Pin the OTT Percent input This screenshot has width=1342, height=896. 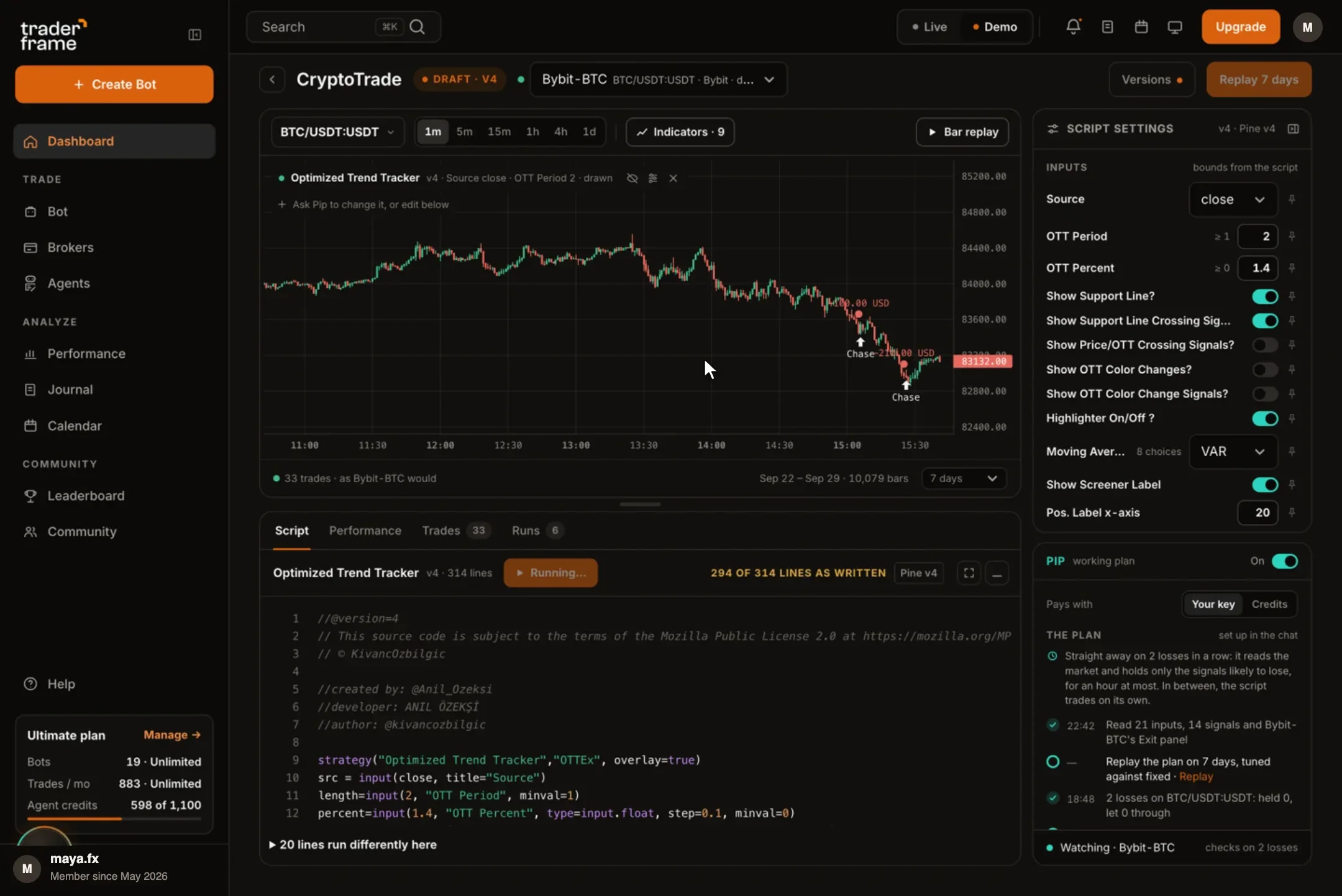[1292, 268]
